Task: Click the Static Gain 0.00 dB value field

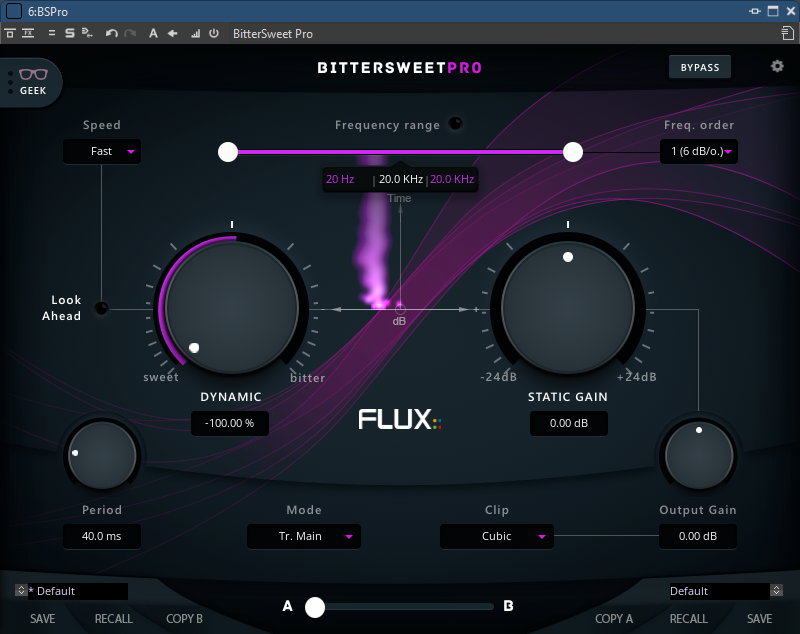Action: click(x=568, y=423)
